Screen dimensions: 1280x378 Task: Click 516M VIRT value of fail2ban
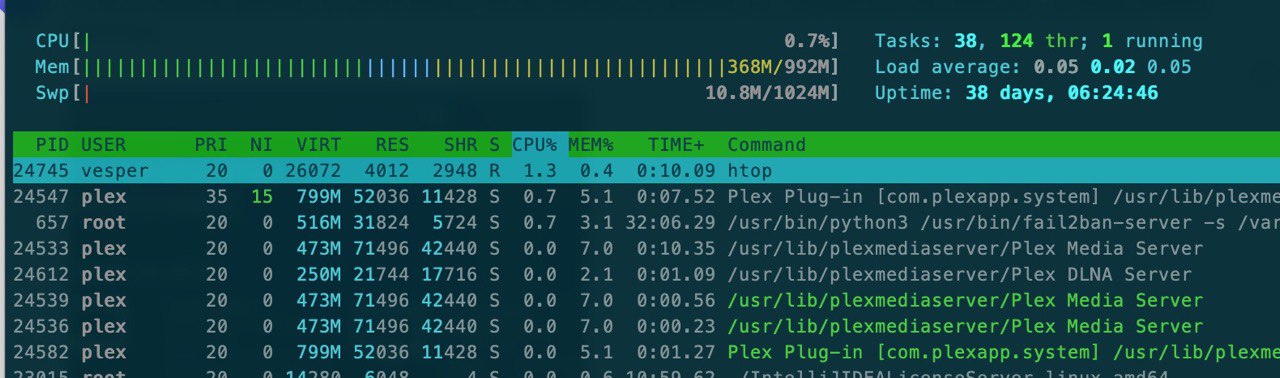coord(318,223)
